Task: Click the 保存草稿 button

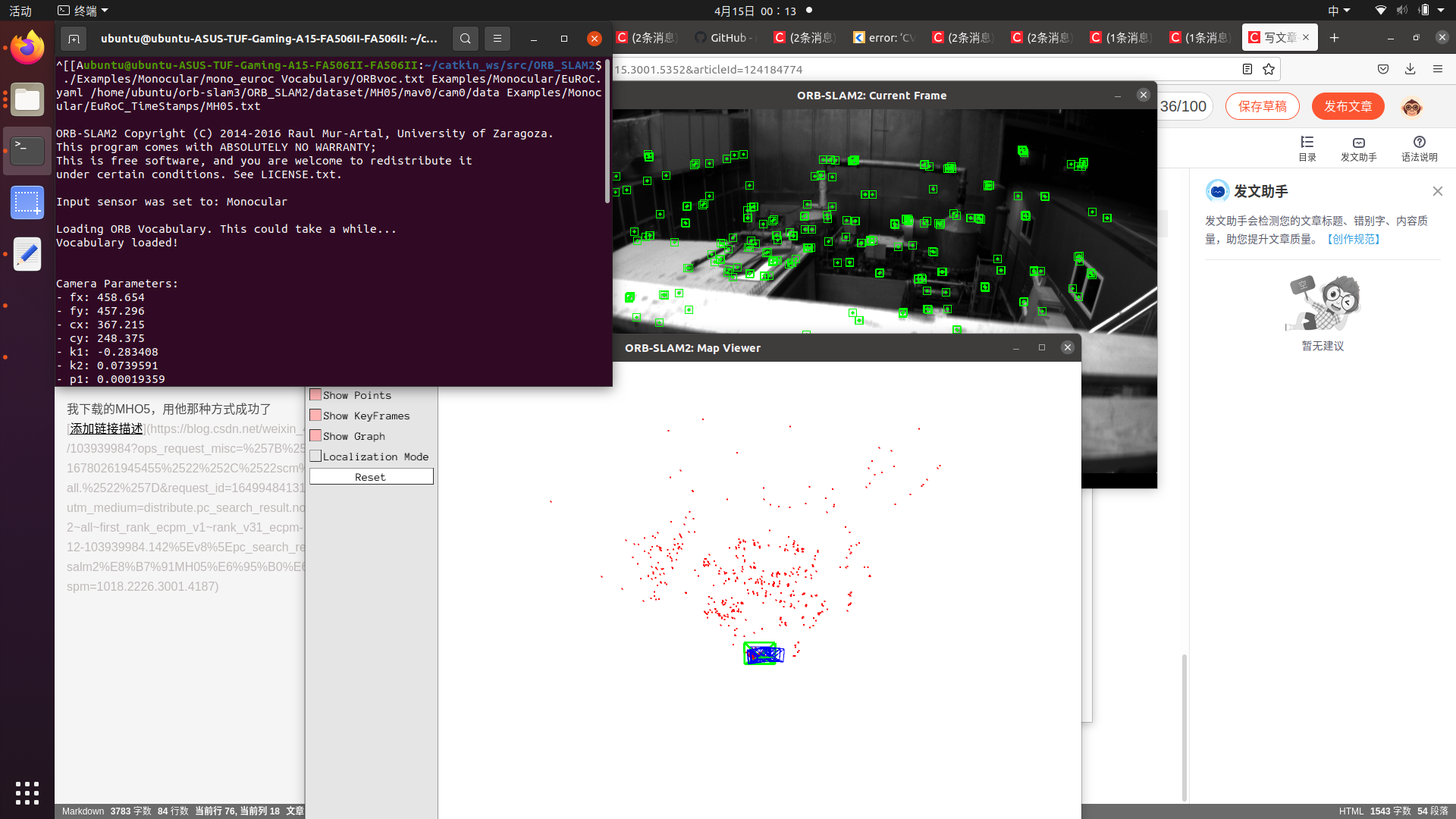Action: tap(1263, 107)
